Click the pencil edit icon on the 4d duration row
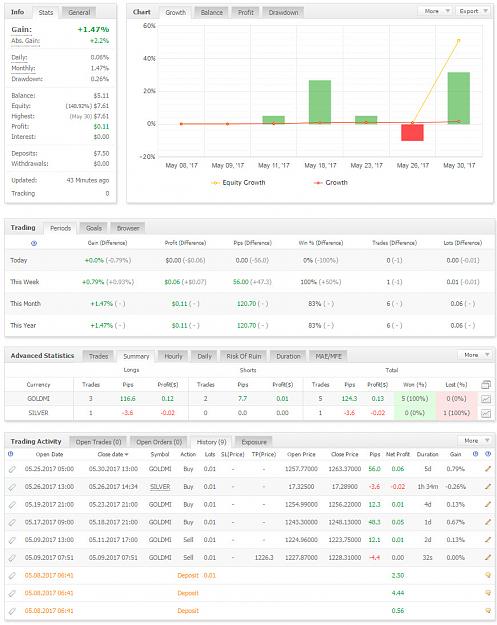Image resolution: width=497 pixels, height=625 pixels. coord(488,504)
